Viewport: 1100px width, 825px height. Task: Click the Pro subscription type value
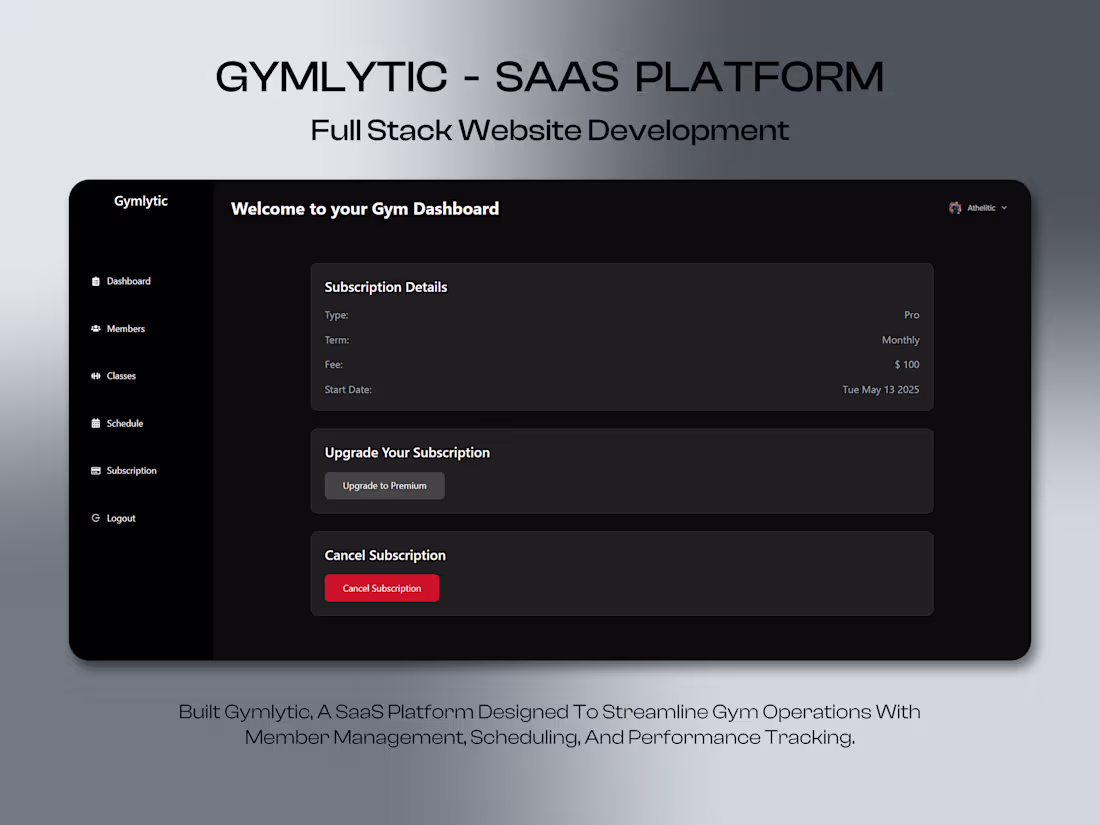(911, 314)
